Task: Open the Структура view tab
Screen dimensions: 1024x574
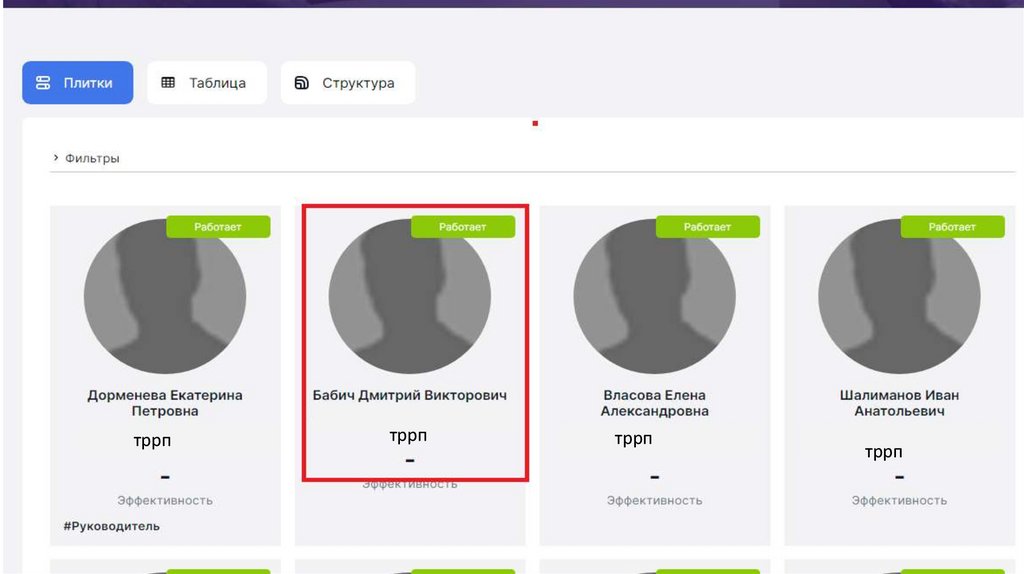Action: [348, 83]
